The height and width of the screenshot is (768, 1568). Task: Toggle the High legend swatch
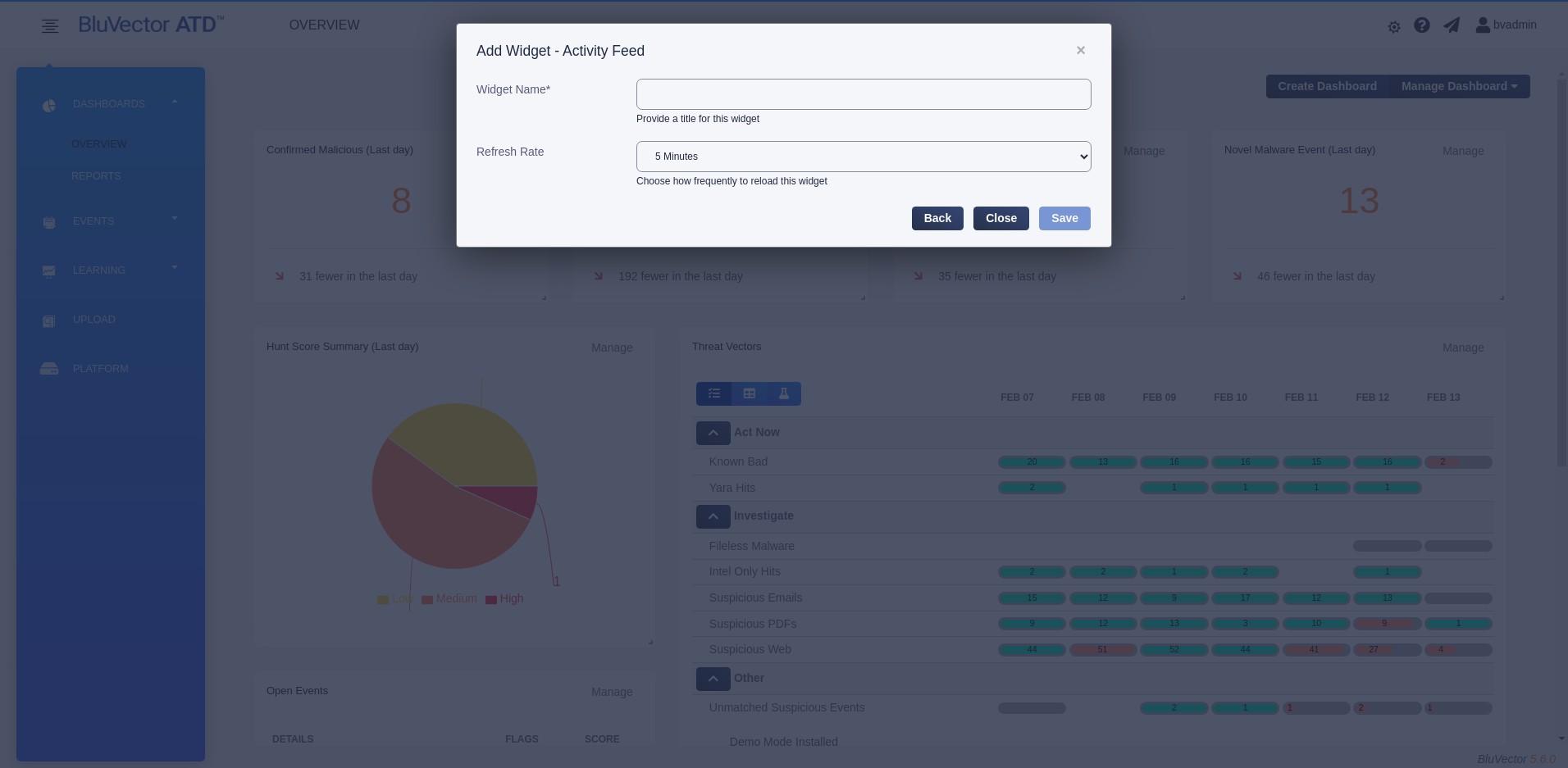click(491, 599)
